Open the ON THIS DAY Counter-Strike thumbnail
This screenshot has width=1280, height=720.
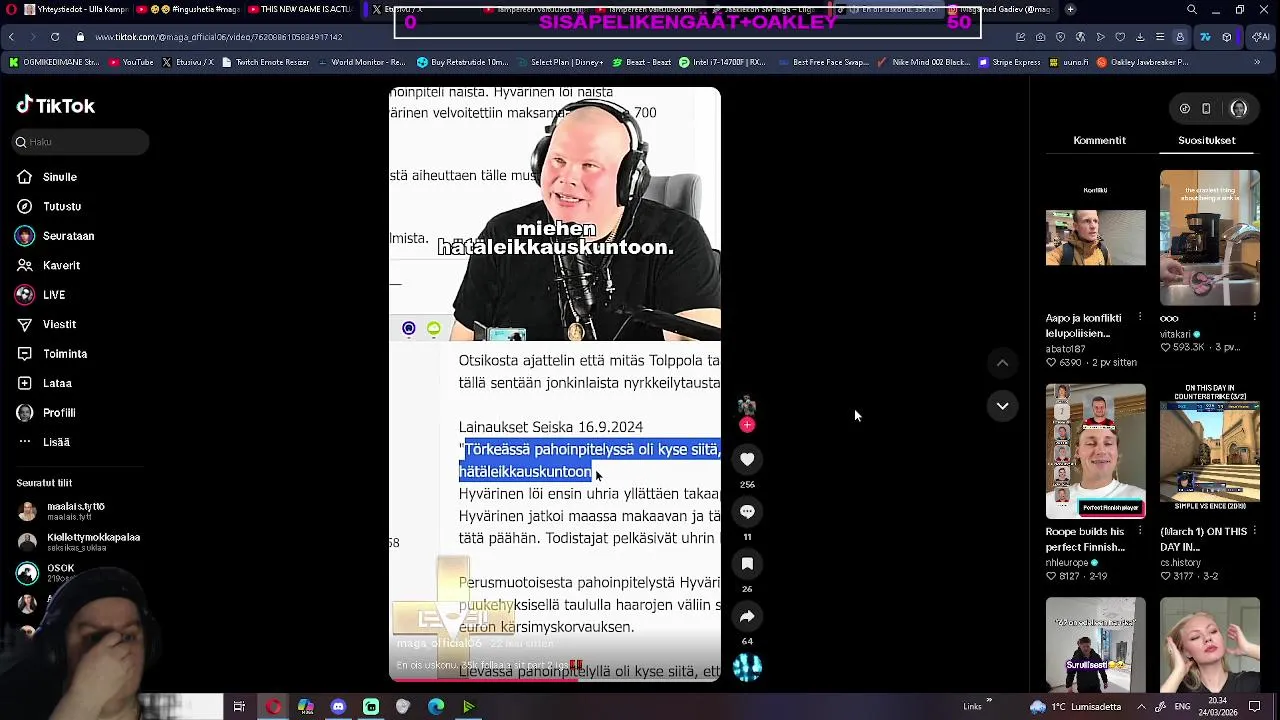[1210, 452]
